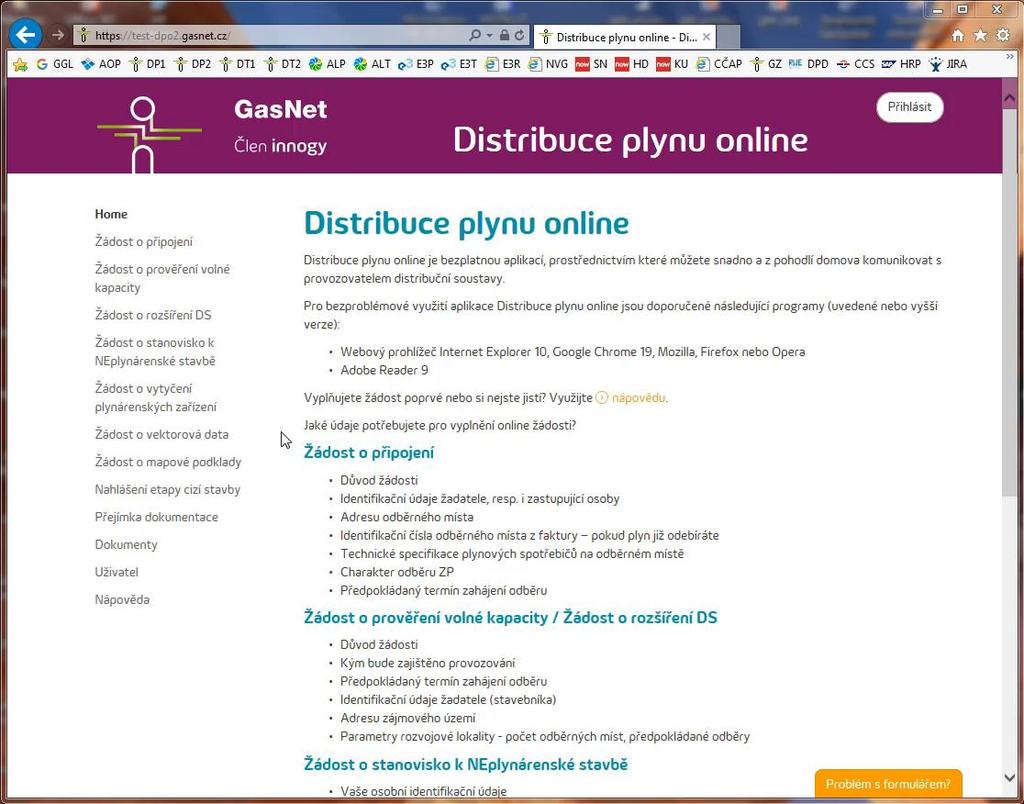Open Žádost o připojení in sidebar
The width and height of the screenshot is (1024, 804).
tap(144, 242)
